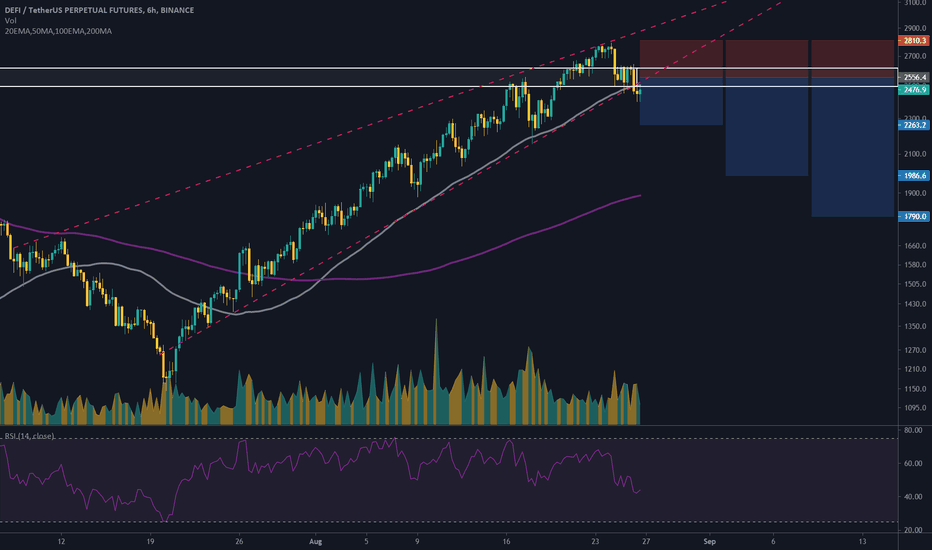
Task: Click the 1660.0 price axis value
Action: click(915, 246)
